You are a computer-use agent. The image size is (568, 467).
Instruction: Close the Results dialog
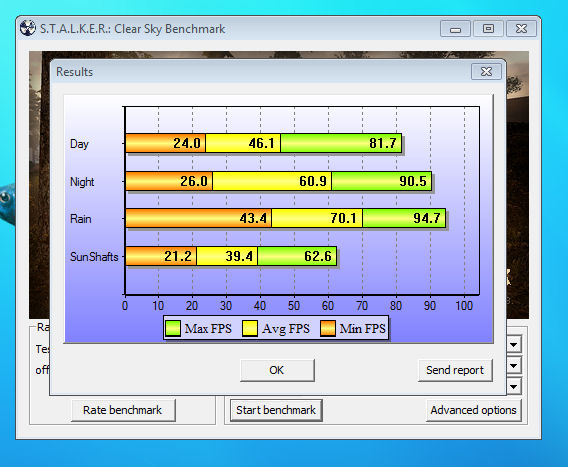click(x=486, y=71)
